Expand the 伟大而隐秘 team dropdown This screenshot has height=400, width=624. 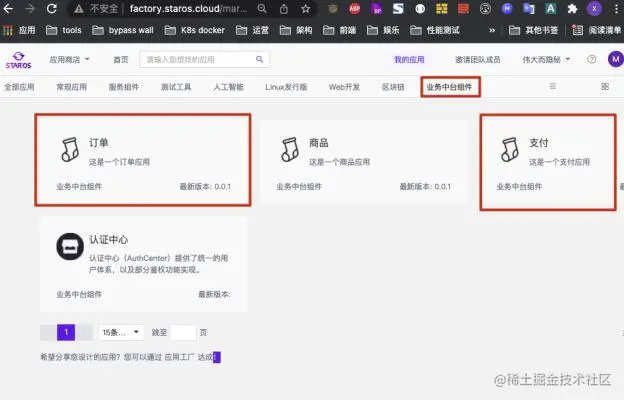pyautogui.click(x=546, y=60)
